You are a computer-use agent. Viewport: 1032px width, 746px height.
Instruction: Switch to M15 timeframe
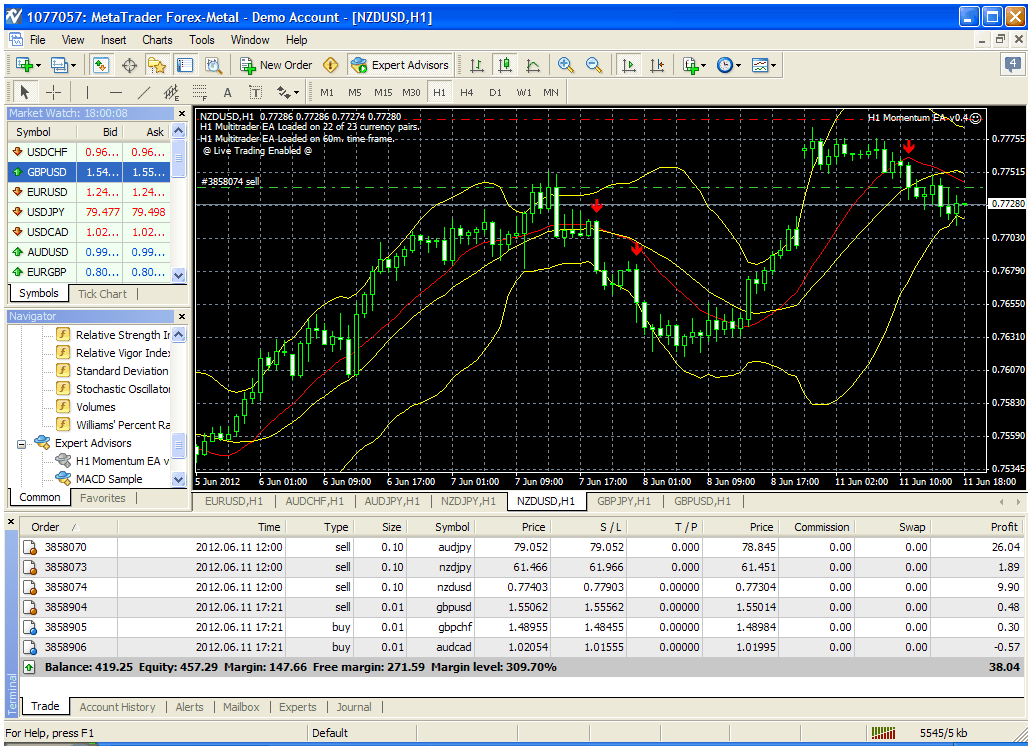(383, 92)
